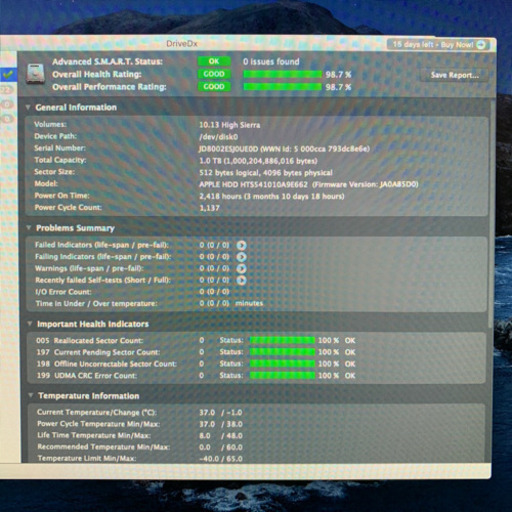
Task: Click the '/dev/disk0' device path value
Action: point(219,137)
